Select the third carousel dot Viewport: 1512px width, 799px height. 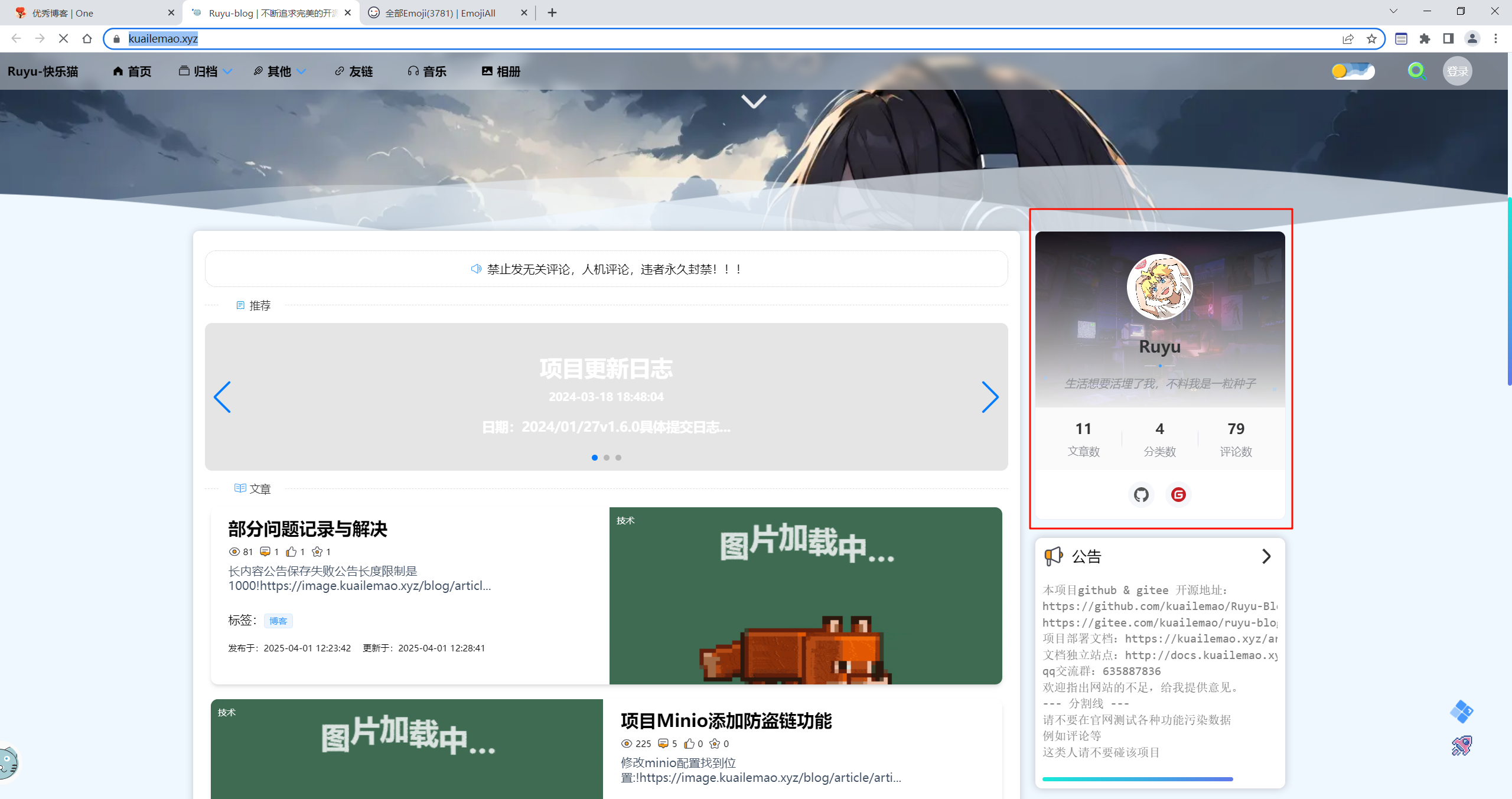coord(618,458)
